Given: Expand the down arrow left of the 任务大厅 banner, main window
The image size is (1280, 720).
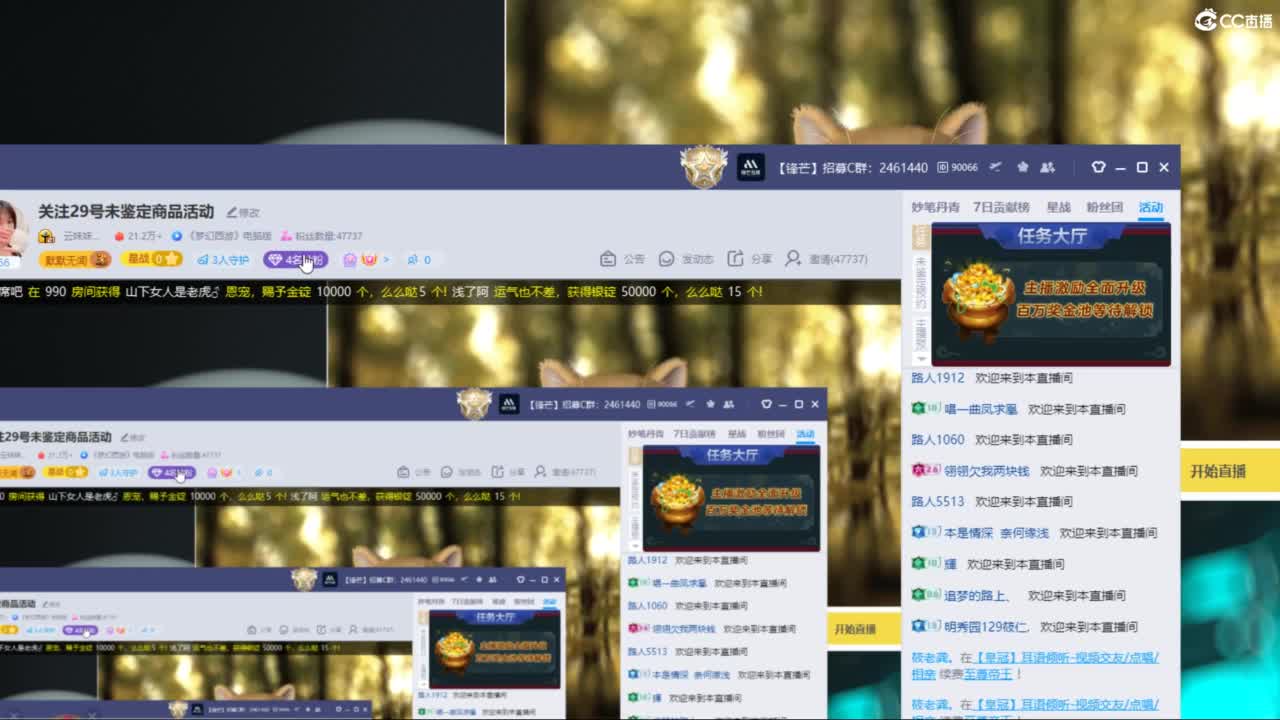Looking at the screenshot, I should [920, 358].
